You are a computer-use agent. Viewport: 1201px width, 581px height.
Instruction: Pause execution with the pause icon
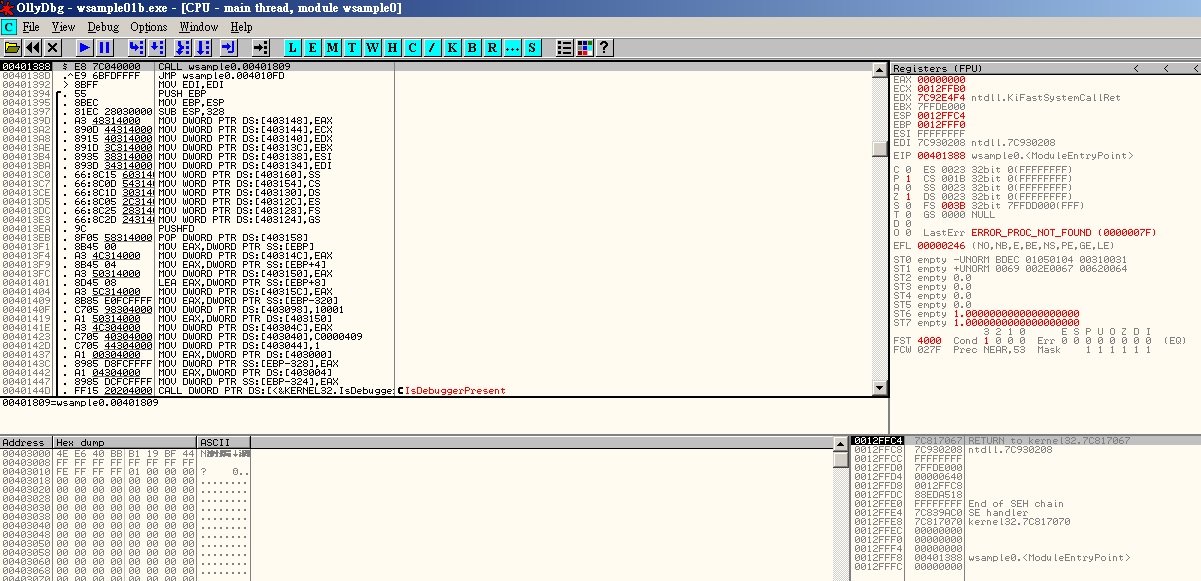(x=105, y=47)
